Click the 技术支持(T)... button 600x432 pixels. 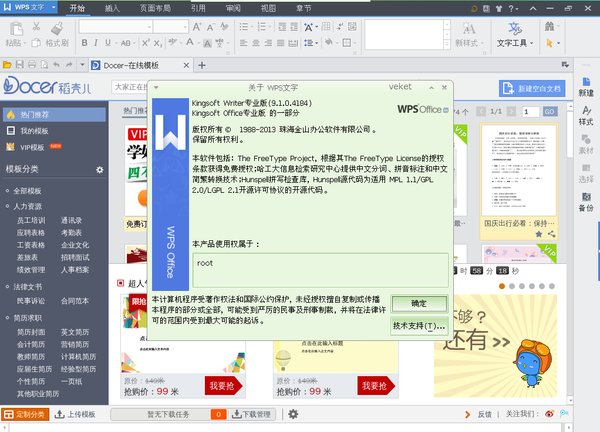coord(418,326)
